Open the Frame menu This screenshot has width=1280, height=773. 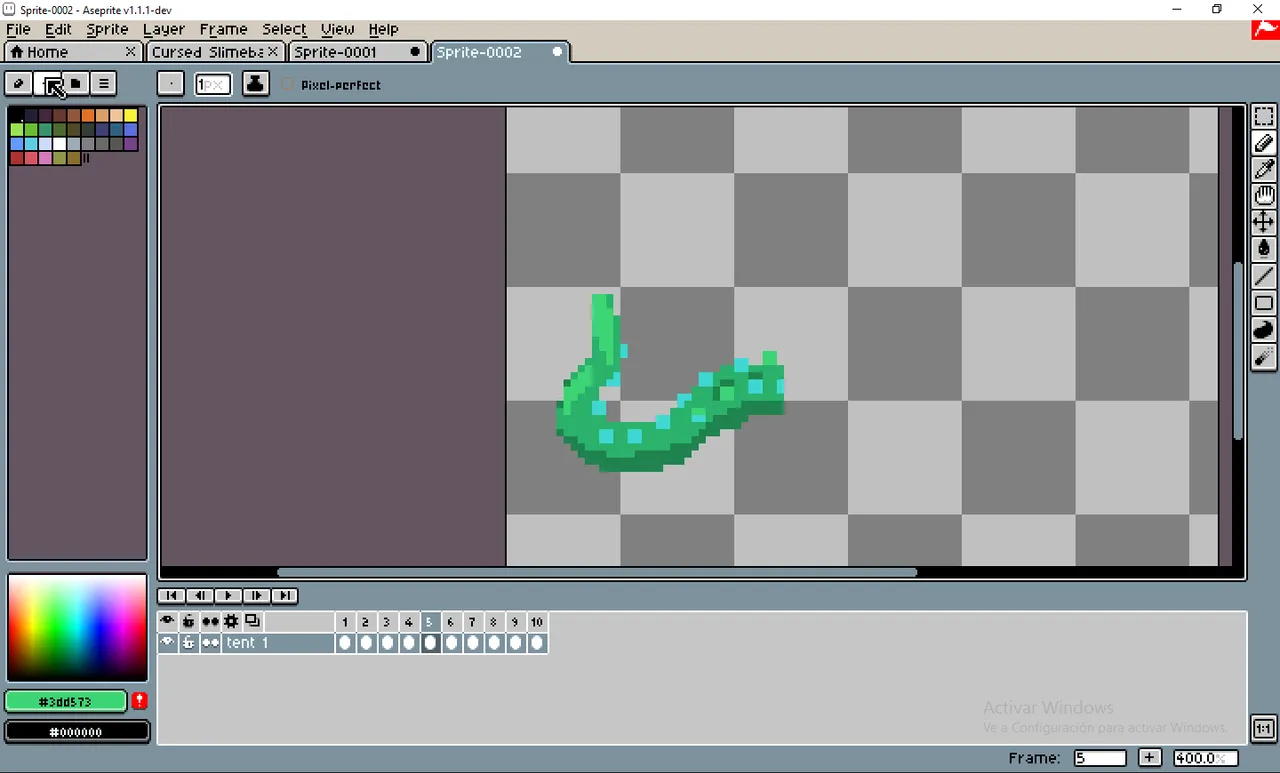[x=223, y=29]
